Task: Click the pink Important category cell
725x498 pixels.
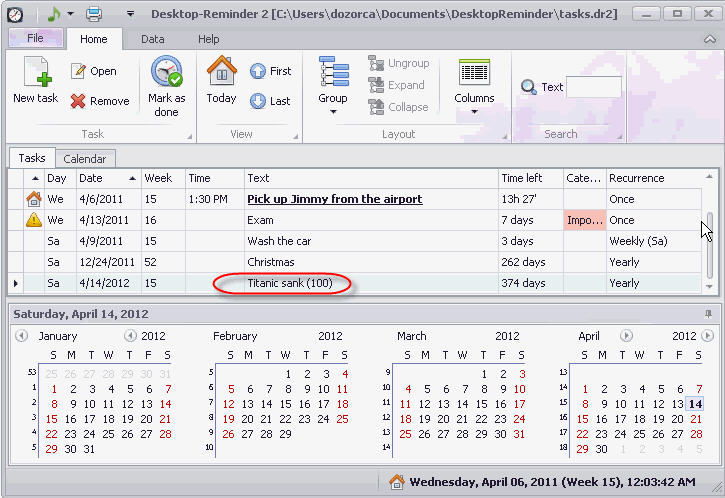Action: point(585,221)
